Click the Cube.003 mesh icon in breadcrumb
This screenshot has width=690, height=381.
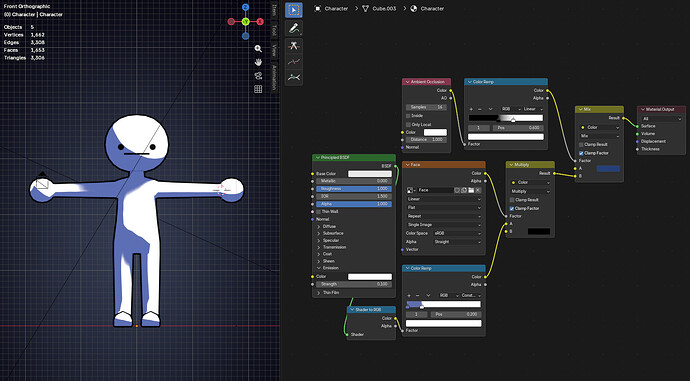[x=365, y=8]
